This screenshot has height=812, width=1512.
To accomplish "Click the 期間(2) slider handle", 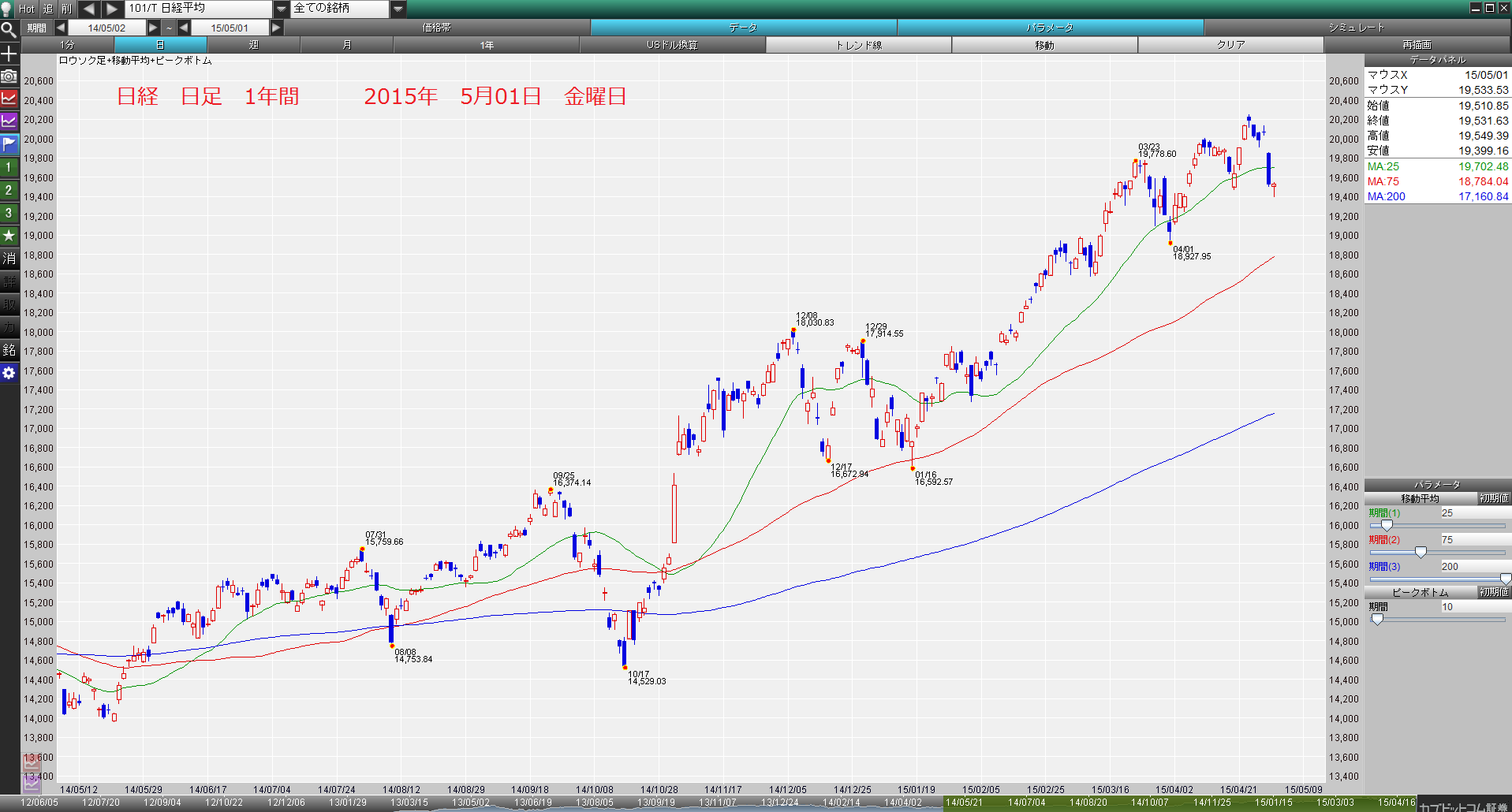I will coord(1421,552).
